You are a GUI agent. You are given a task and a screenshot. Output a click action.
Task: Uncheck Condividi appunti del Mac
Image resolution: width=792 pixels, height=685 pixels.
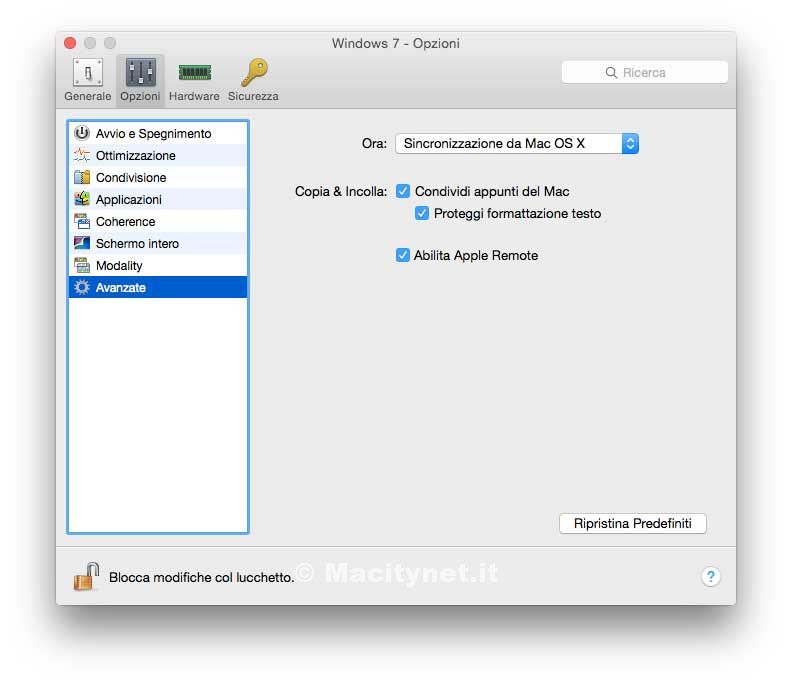tap(403, 191)
